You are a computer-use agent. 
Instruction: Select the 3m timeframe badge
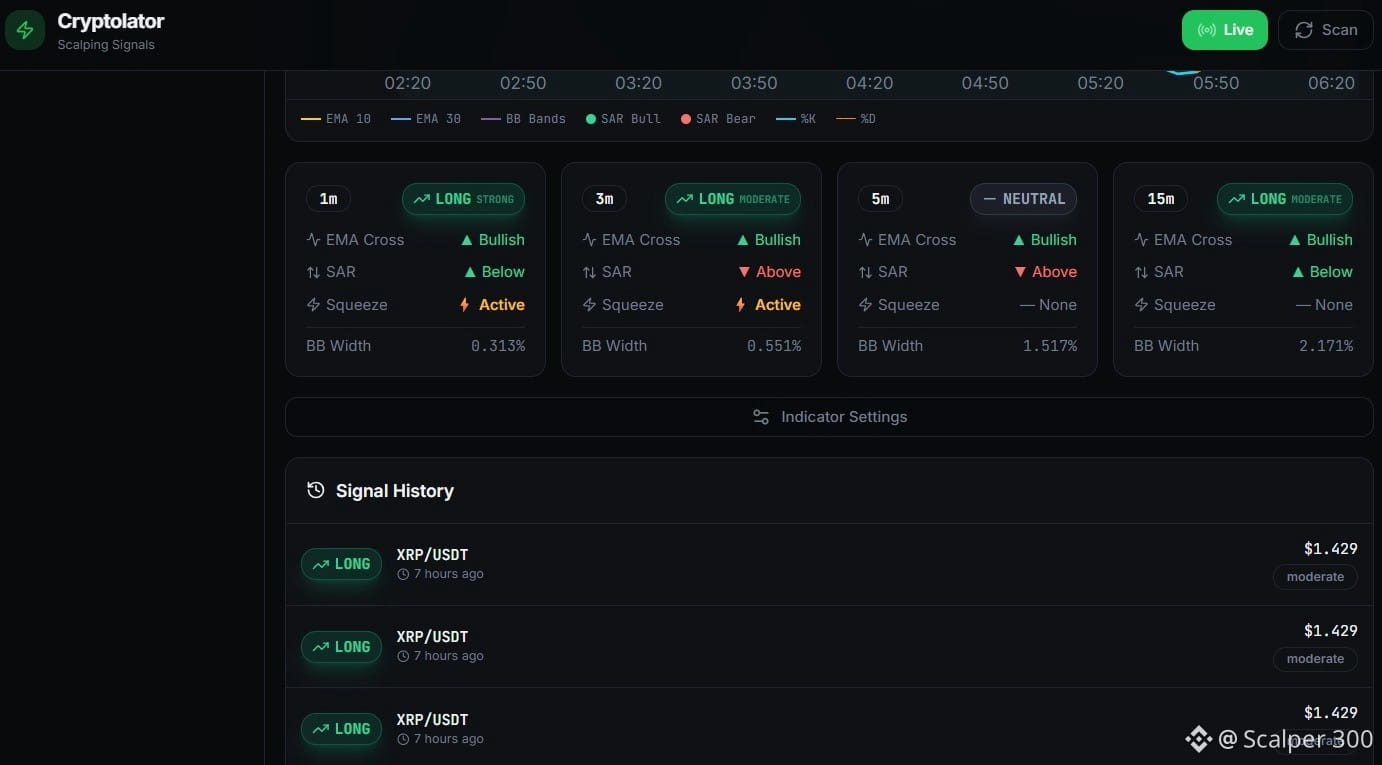(x=604, y=199)
